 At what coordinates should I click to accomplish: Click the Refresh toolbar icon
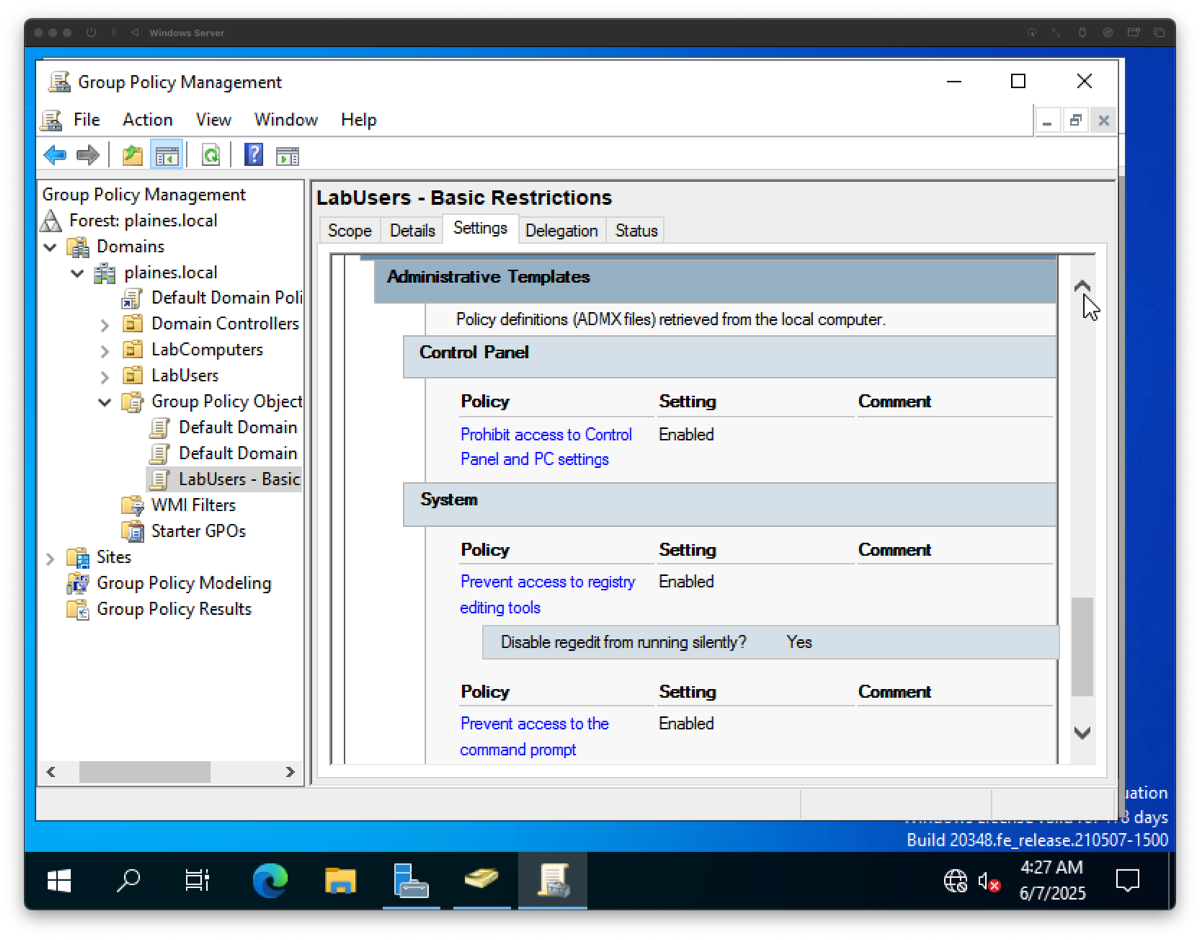click(210, 155)
